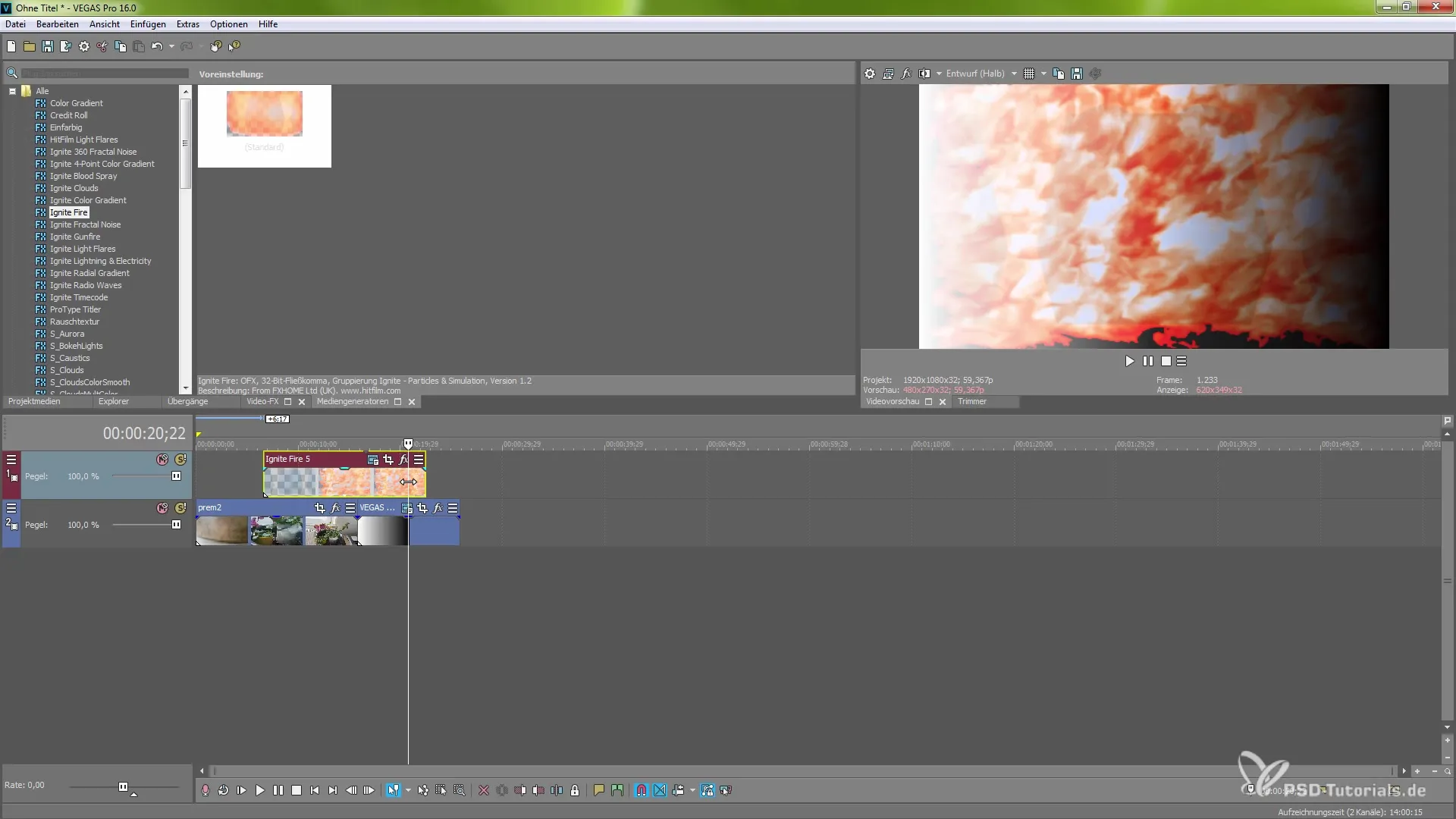
Task: Open the Optionen menu
Action: (x=229, y=24)
